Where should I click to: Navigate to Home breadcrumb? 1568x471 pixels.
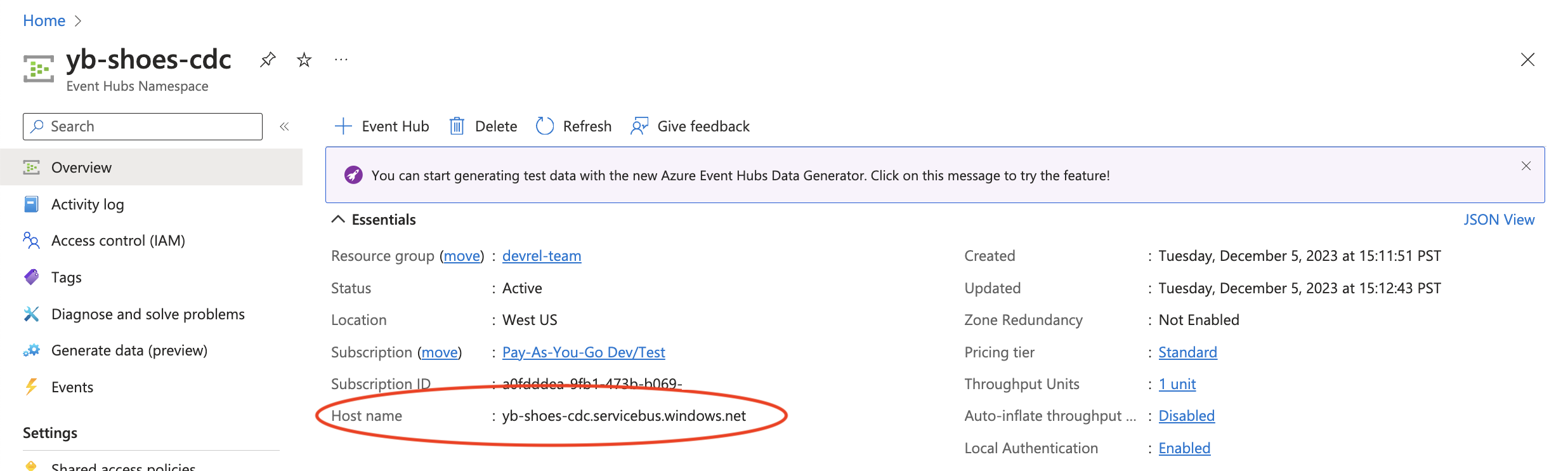[x=44, y=21]
